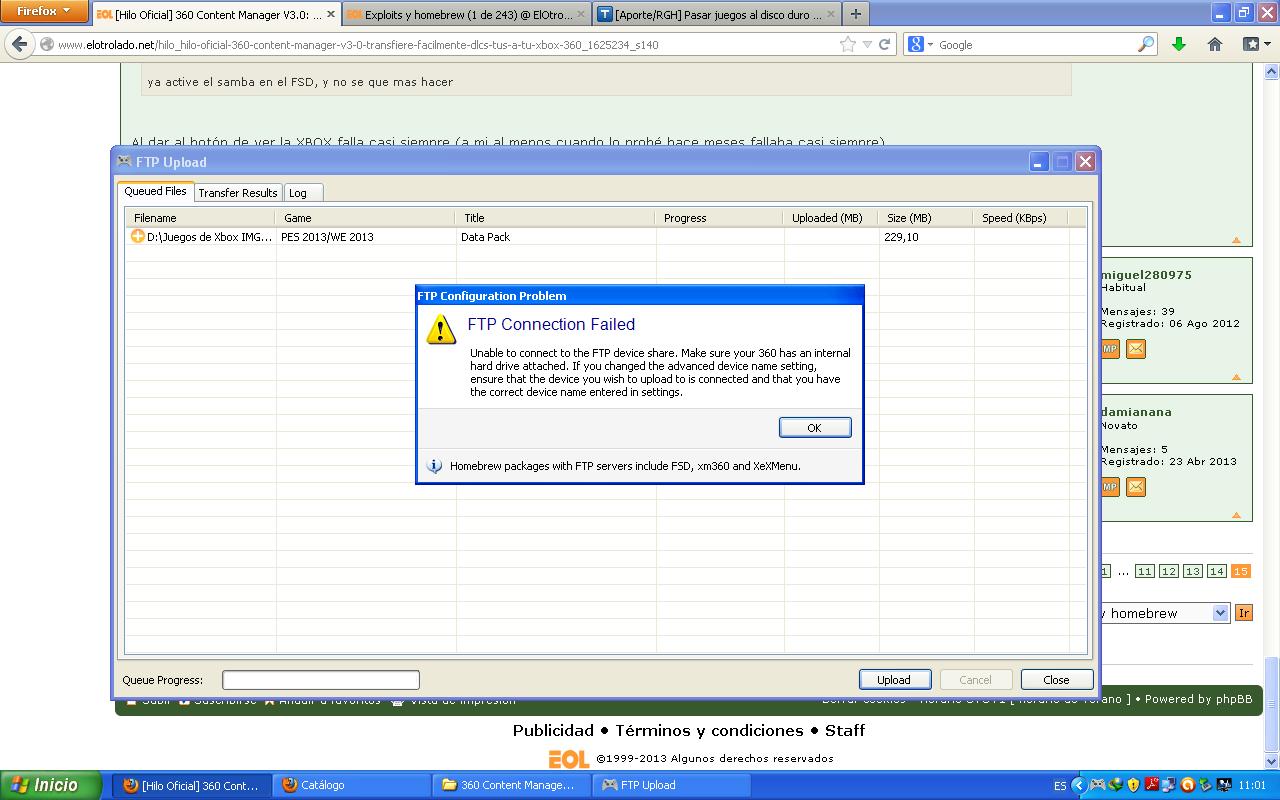
Task: Click the blue info icon in dialog footer
Action: 434,466
